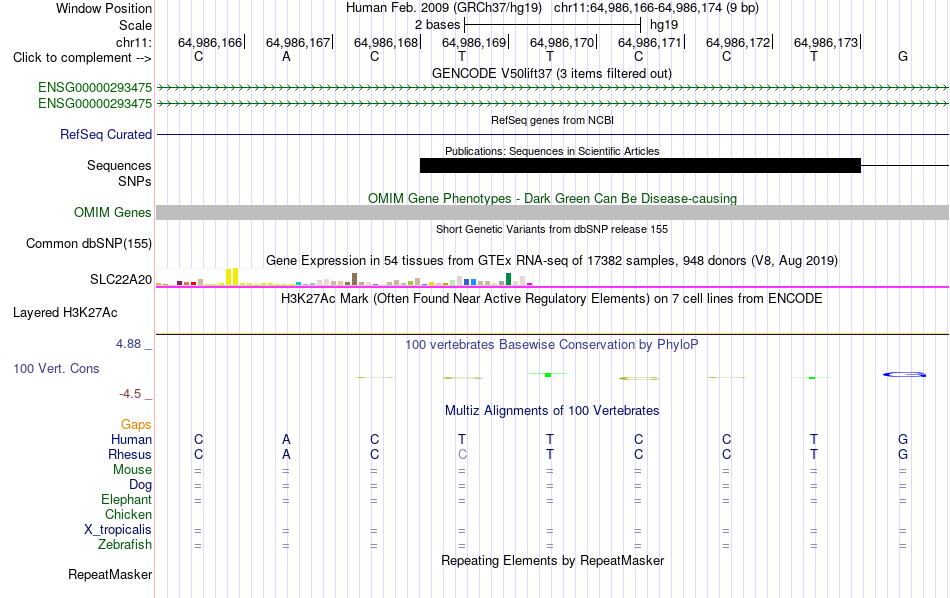Click the OMIM Genes label

[112, 212]
